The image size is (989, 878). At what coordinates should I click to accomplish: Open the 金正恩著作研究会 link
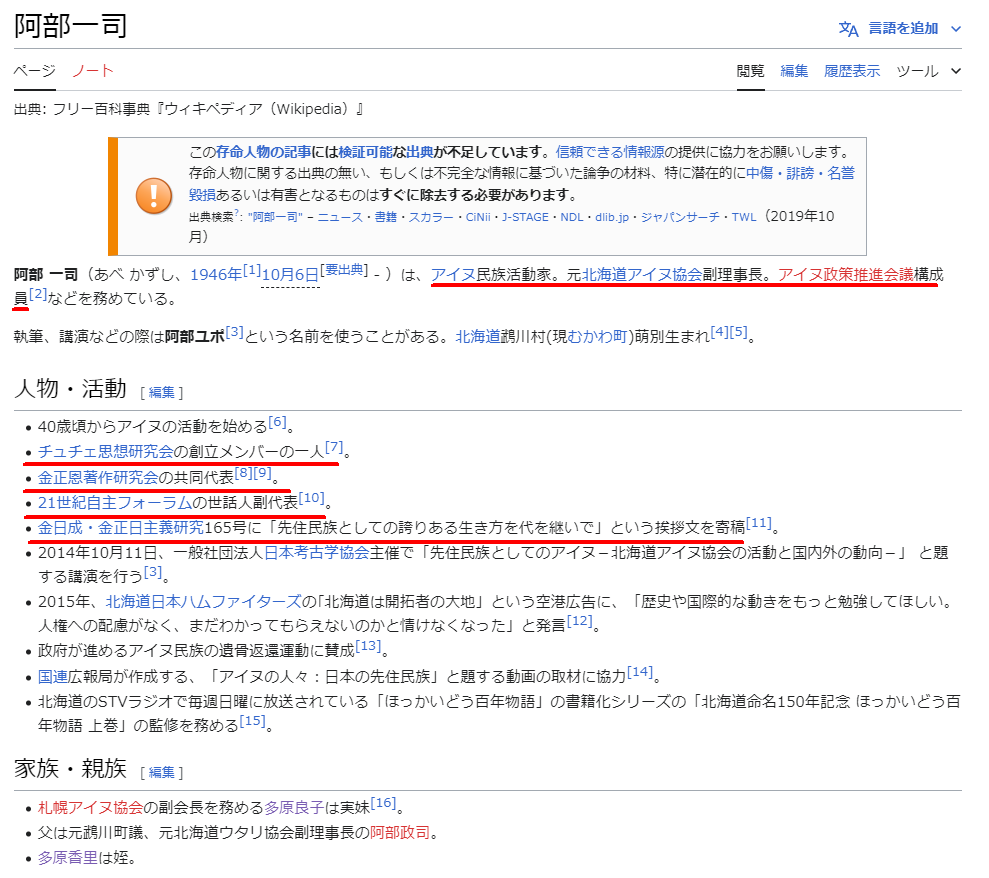[98, 477]
